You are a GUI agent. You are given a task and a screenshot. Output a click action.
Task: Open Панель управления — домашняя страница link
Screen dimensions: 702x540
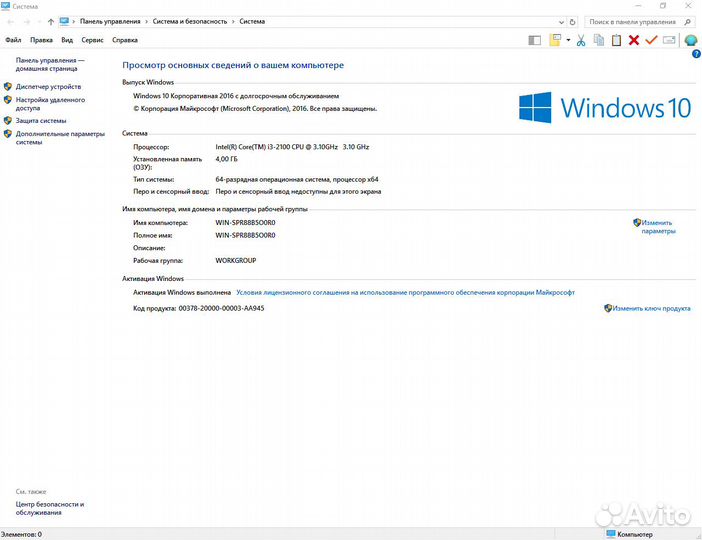[50, 64]
